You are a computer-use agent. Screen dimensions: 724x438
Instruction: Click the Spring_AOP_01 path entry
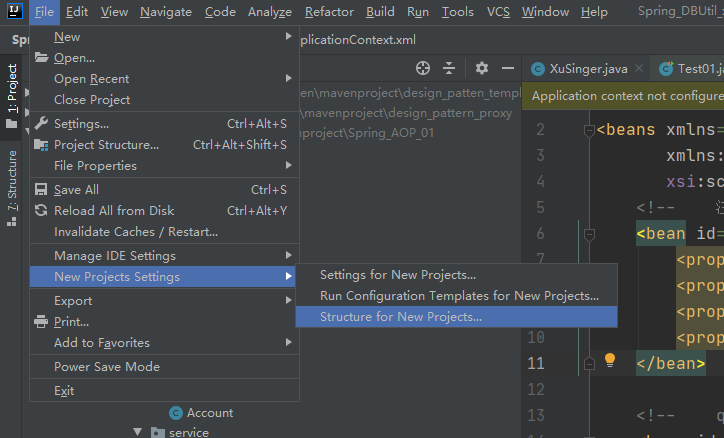point(367,133)
